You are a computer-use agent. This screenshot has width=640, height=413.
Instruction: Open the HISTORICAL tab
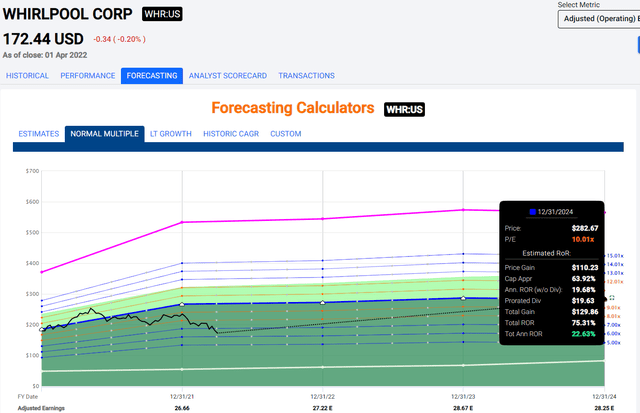[x=27, y=75]
